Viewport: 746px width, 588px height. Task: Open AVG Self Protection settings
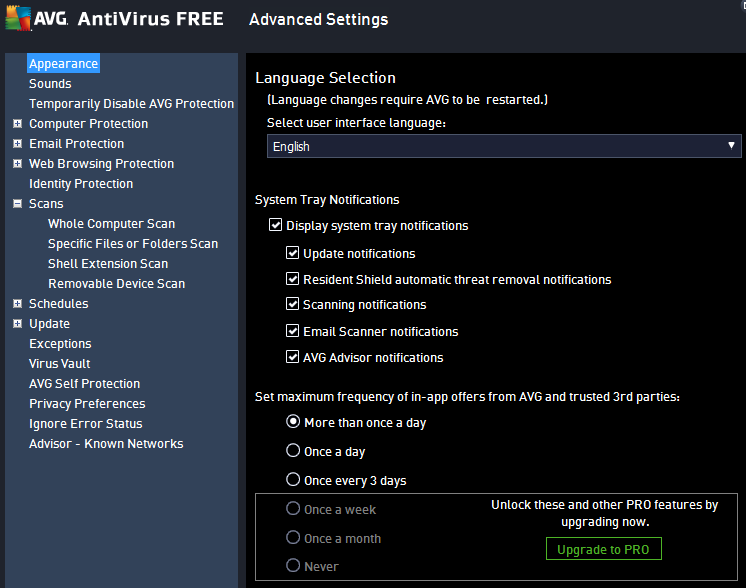pyautogui.click(x=85, y=383)
